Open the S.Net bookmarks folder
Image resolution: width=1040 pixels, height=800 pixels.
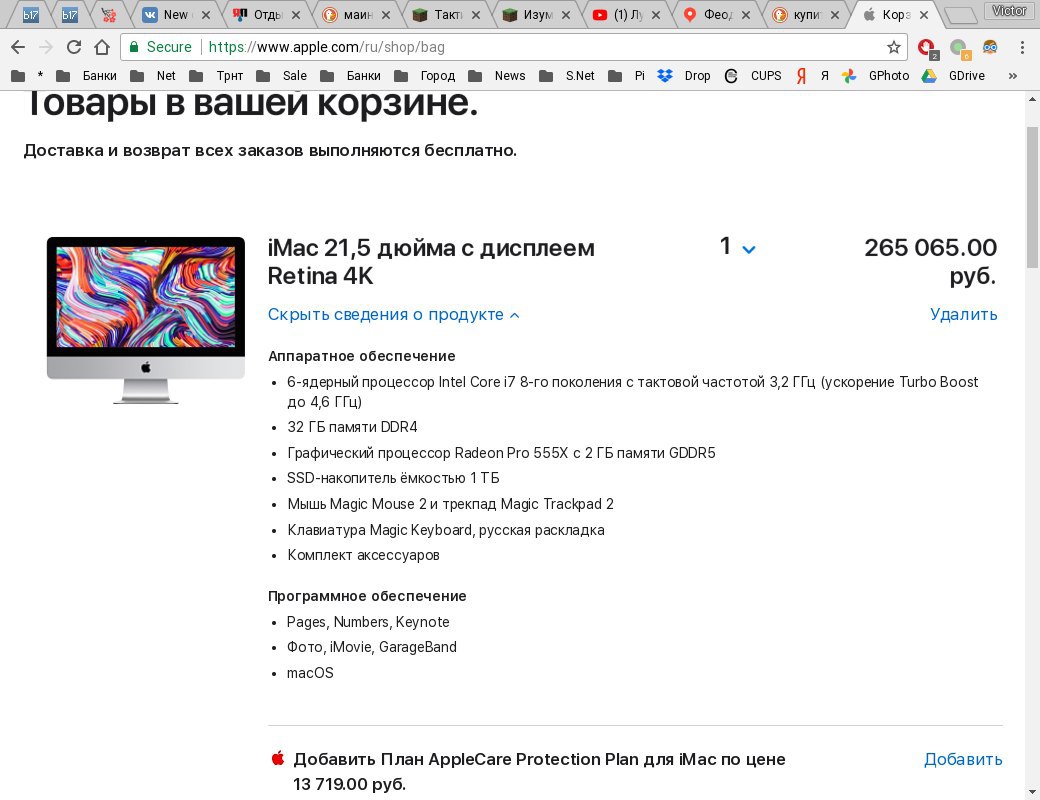[x=567, y=76]
